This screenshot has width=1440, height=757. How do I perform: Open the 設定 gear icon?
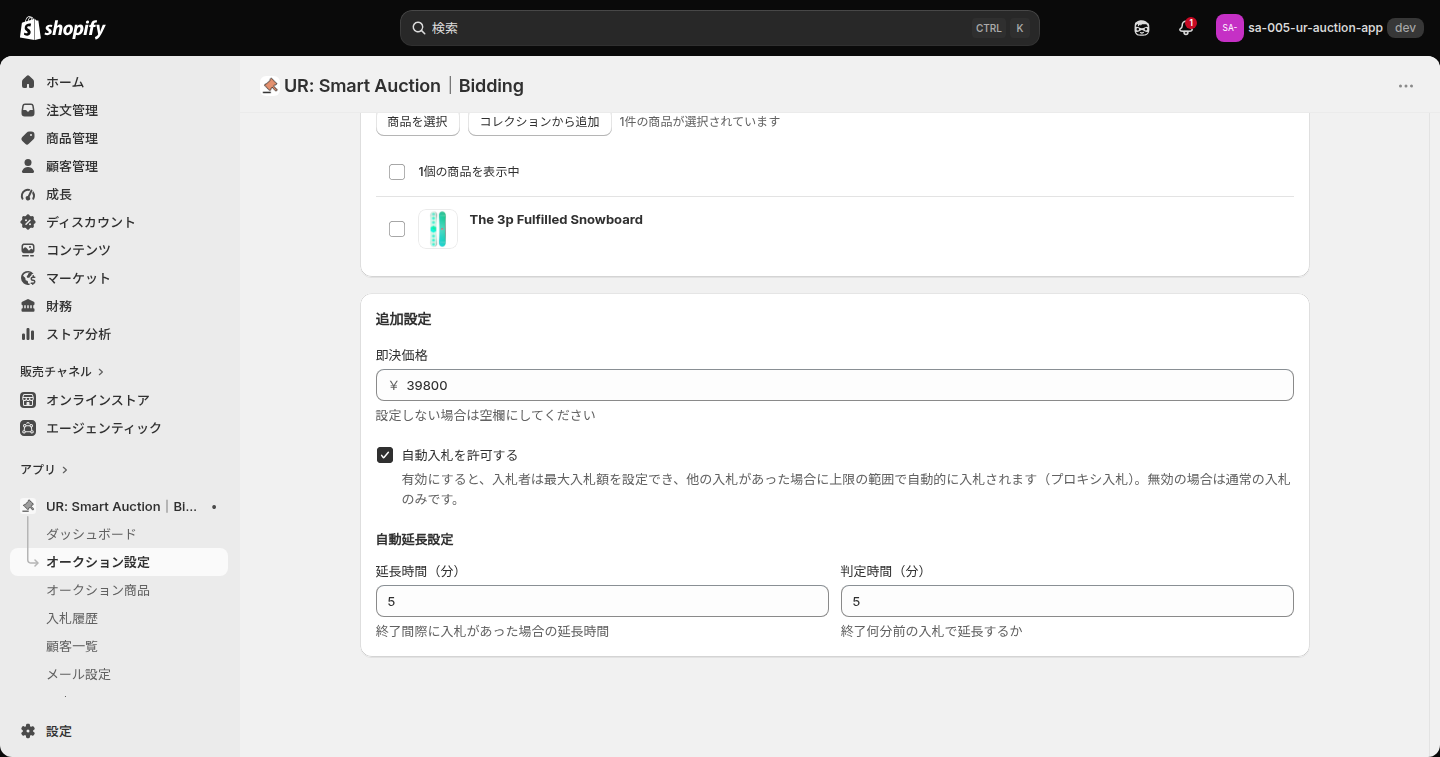[28, 731]
